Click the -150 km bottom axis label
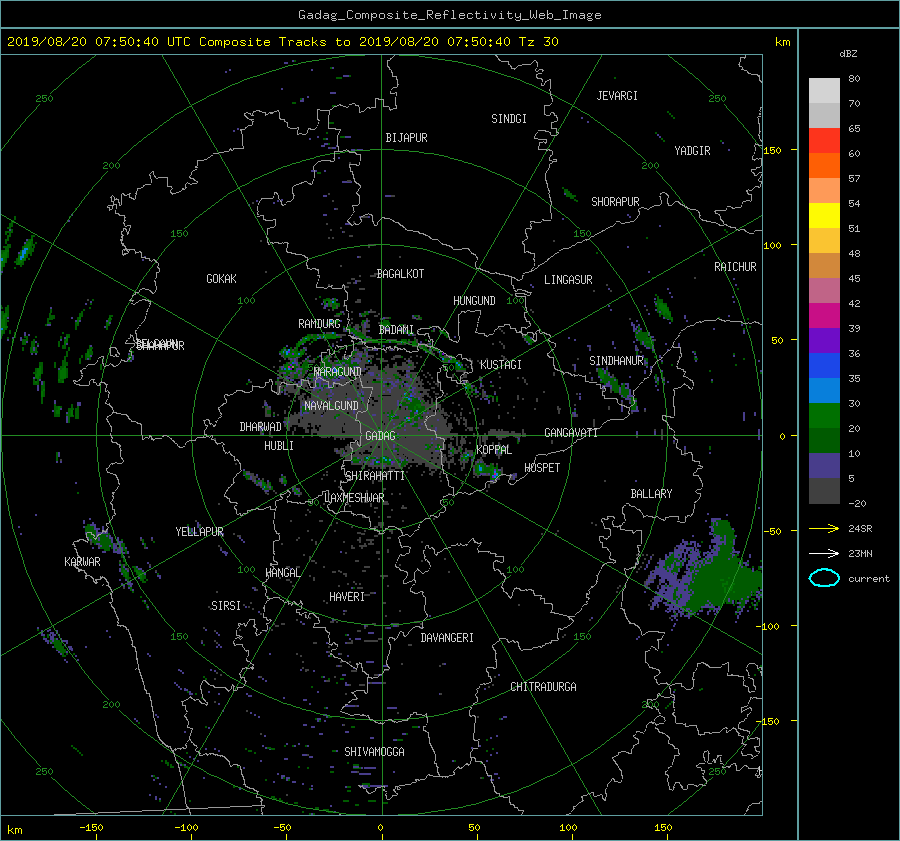The image size is (900, 841). (x=91, y=828)
